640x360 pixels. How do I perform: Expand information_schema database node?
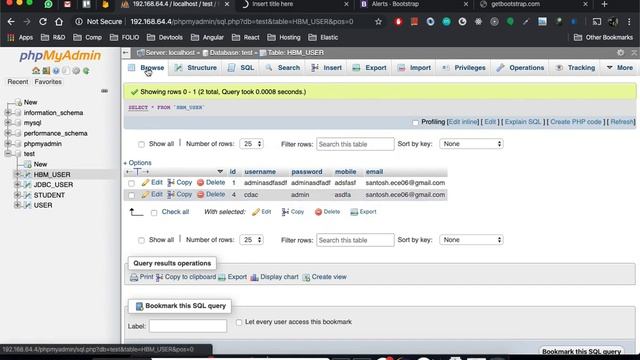[x=8, y=113]
